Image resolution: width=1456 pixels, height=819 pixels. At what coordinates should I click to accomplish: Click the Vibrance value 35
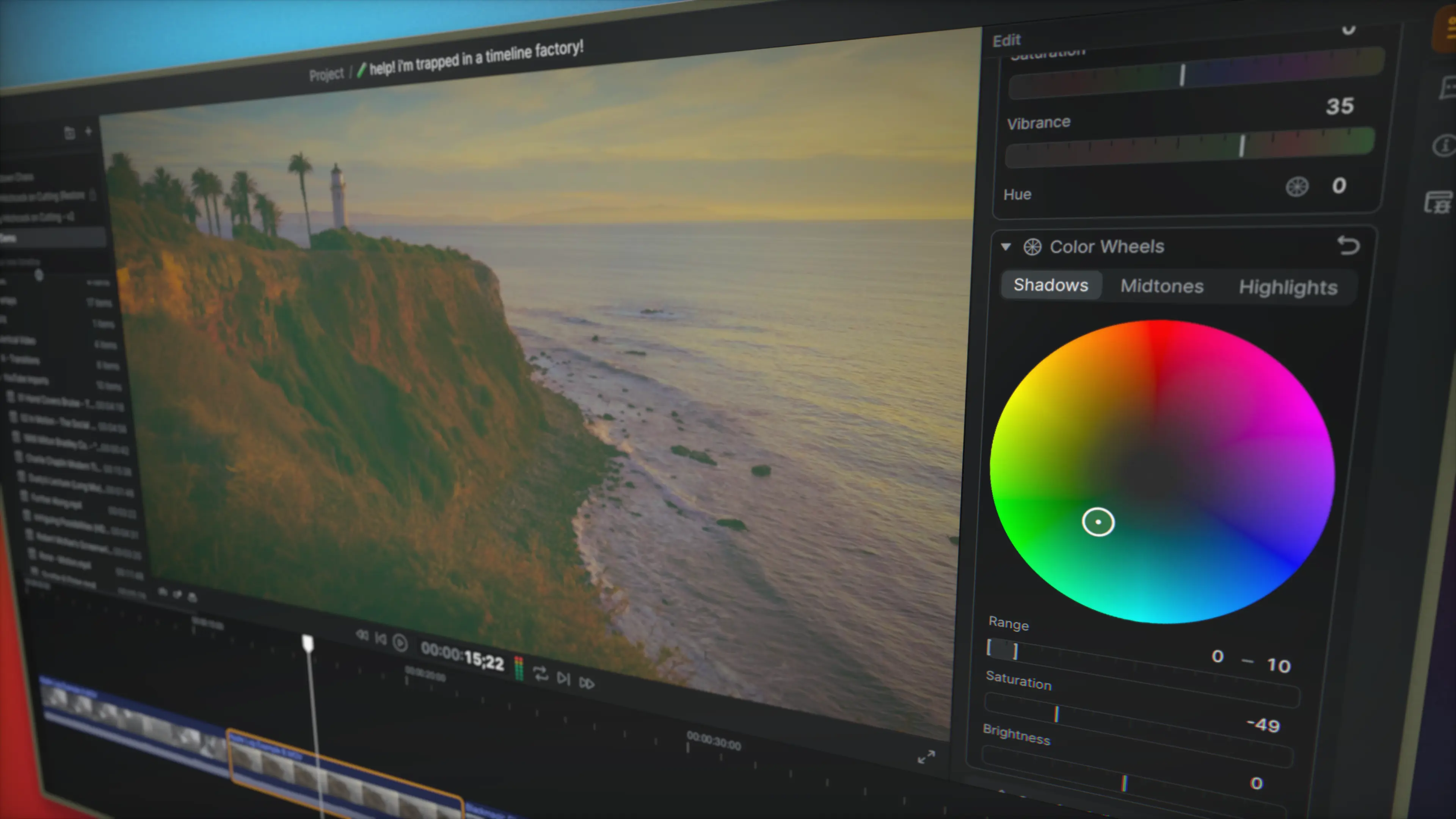1340,106
